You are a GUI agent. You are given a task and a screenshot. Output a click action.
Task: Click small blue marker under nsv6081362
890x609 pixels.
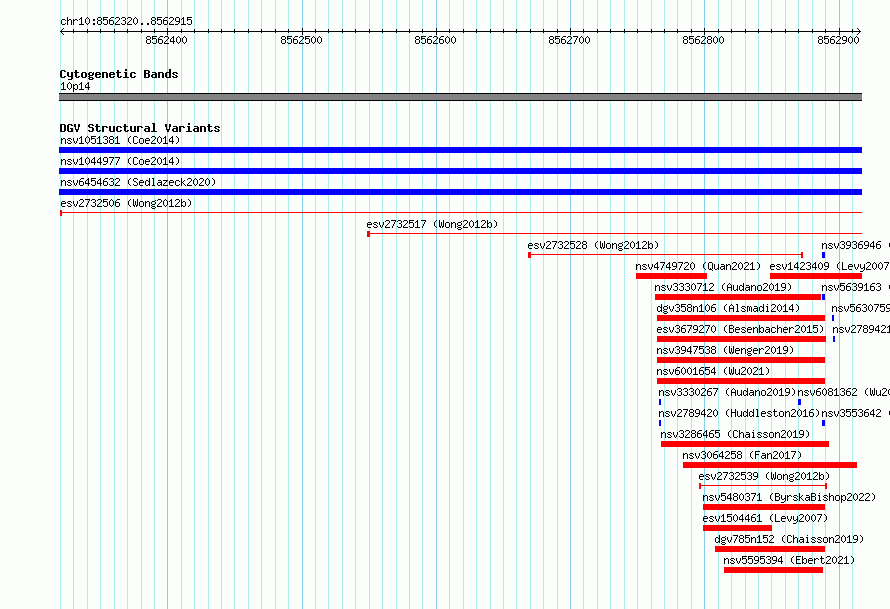(x=799, y=402)
